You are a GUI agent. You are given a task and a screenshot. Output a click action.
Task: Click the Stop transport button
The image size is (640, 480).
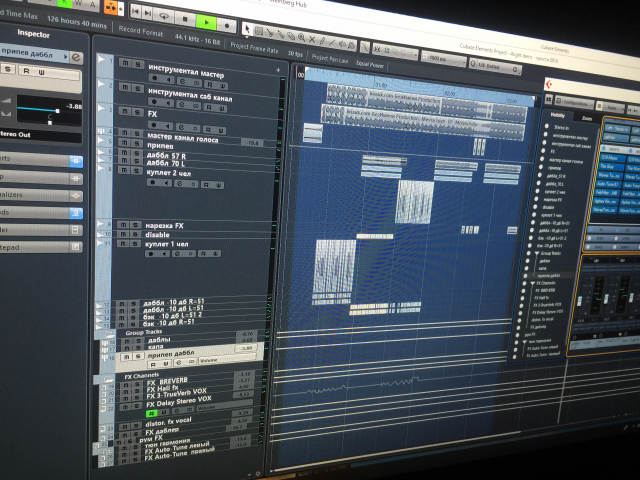coord(185,19)
